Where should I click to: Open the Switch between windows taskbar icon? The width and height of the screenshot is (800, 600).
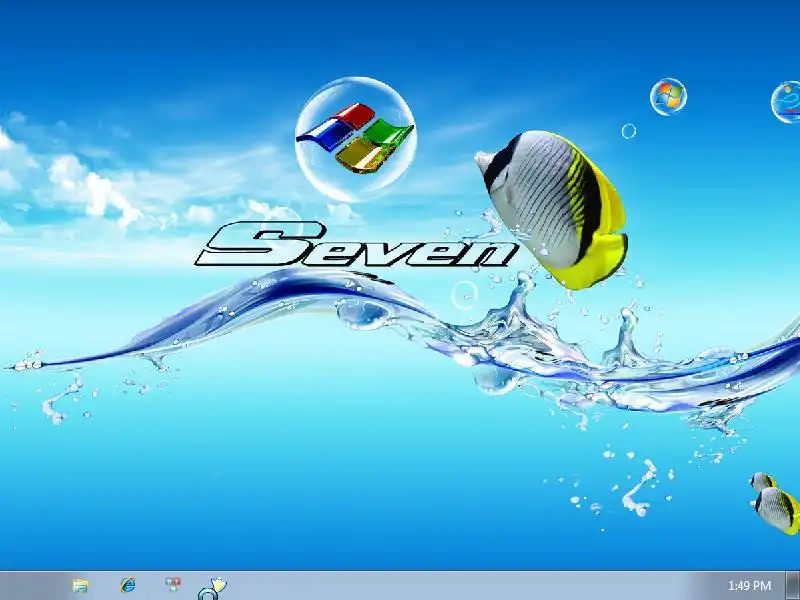tap(173, 584)
